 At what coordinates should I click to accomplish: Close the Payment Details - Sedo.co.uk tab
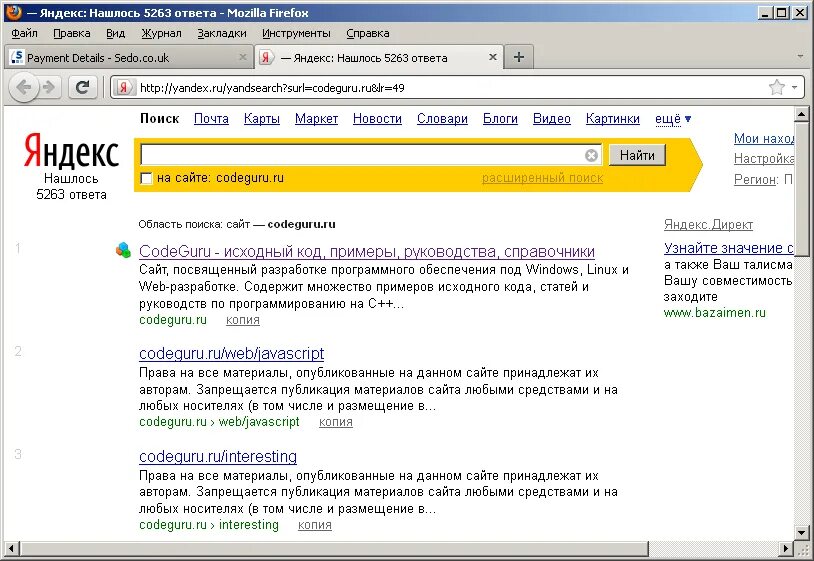242,57
